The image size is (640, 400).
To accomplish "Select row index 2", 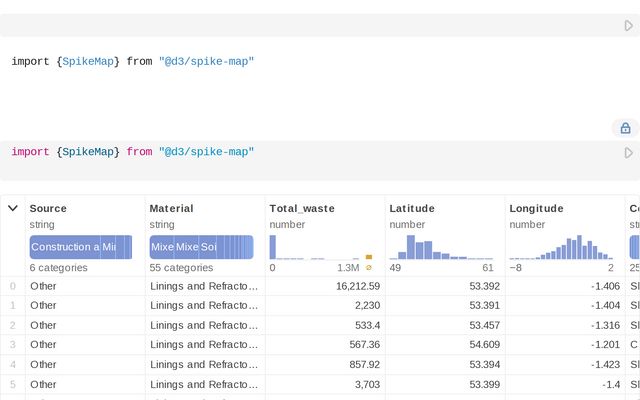I will tap(13, 325).
